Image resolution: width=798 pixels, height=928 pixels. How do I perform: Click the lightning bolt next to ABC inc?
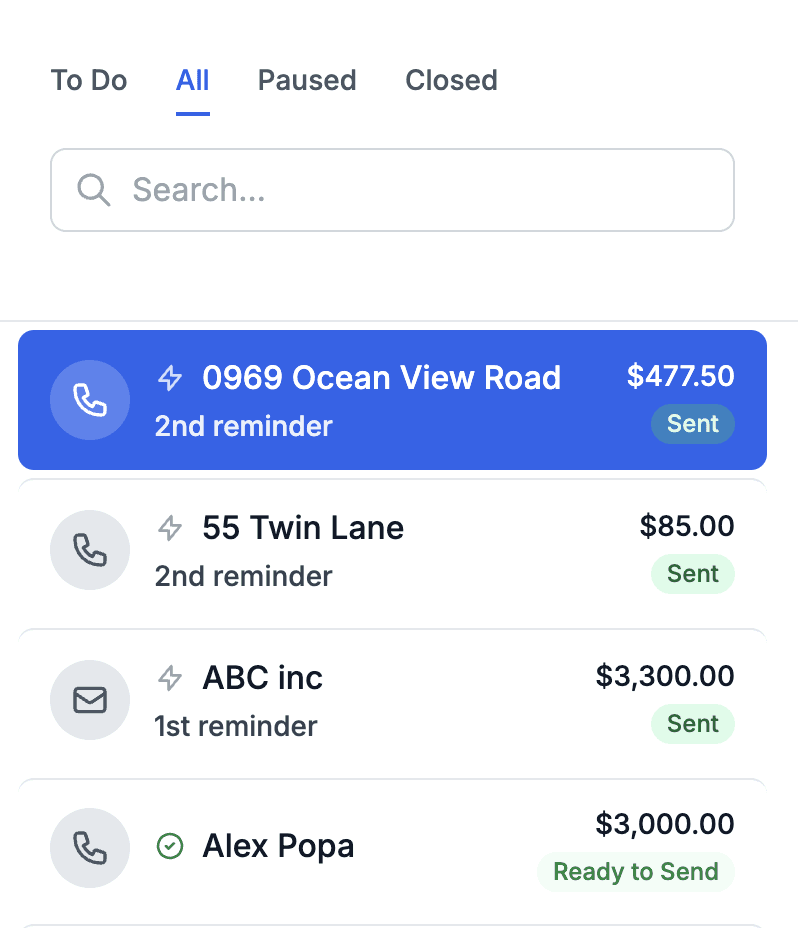coord(171,678)
